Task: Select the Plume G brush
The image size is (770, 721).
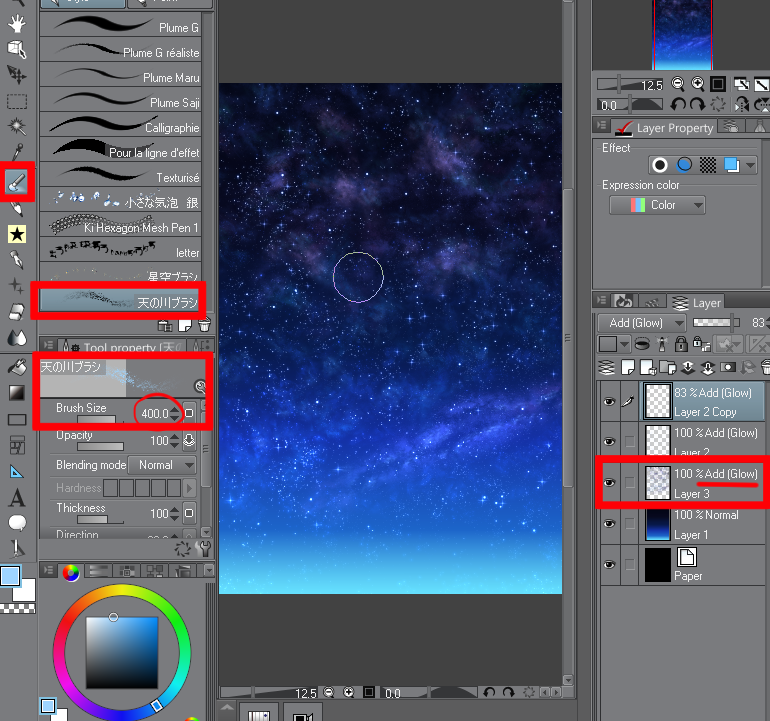Action: (120, 25)
